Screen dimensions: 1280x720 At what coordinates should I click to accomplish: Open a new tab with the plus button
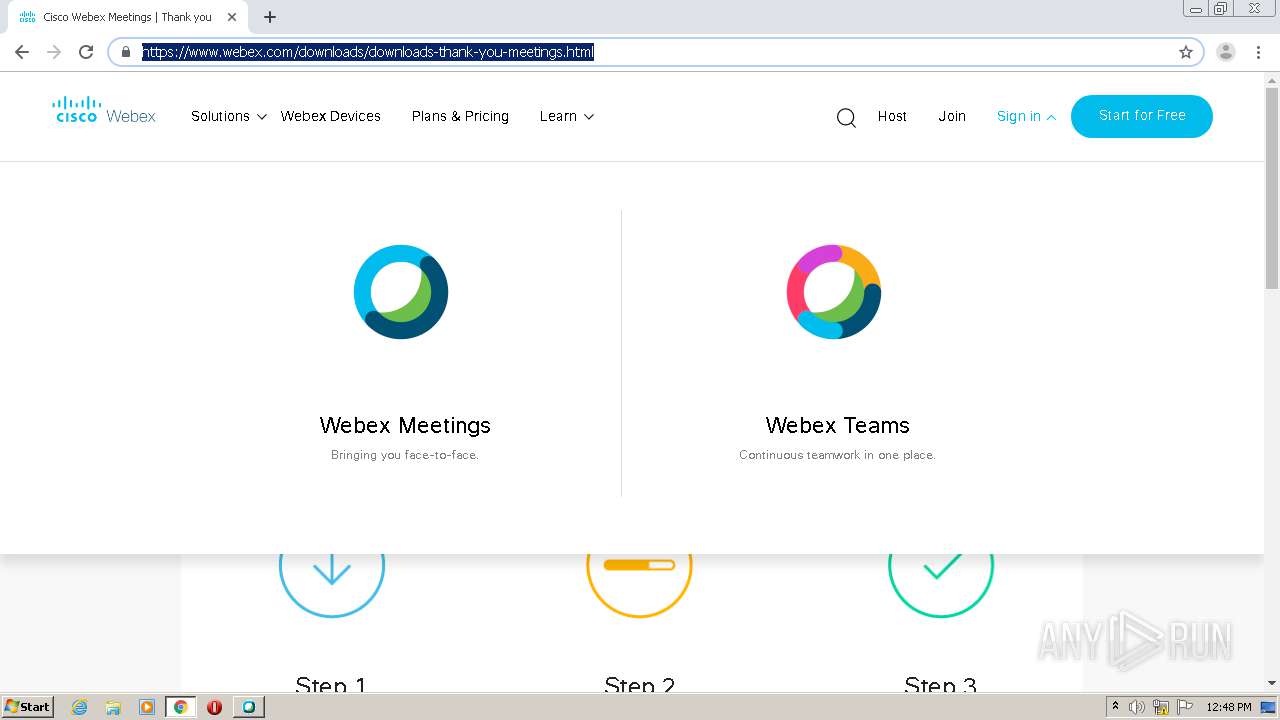tap(270, 17)
